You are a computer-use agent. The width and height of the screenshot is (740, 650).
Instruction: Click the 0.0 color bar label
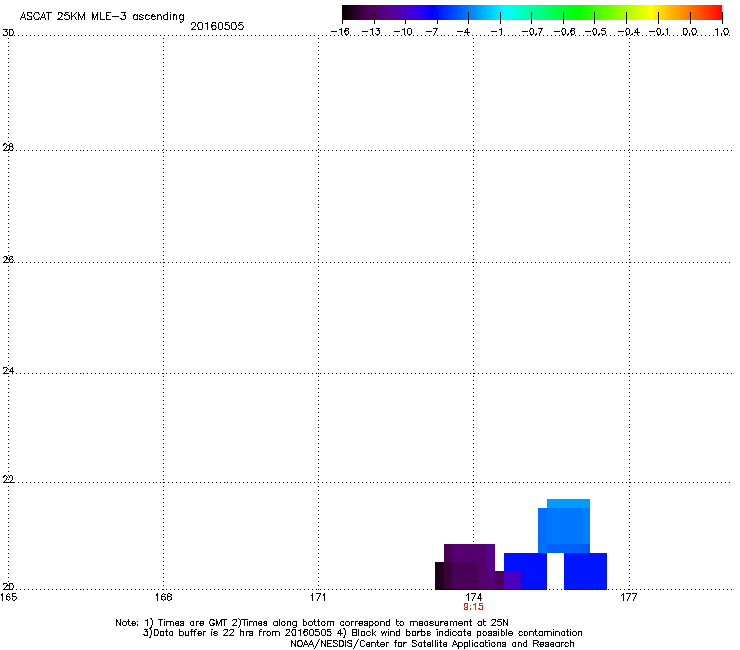pos(690,32)
